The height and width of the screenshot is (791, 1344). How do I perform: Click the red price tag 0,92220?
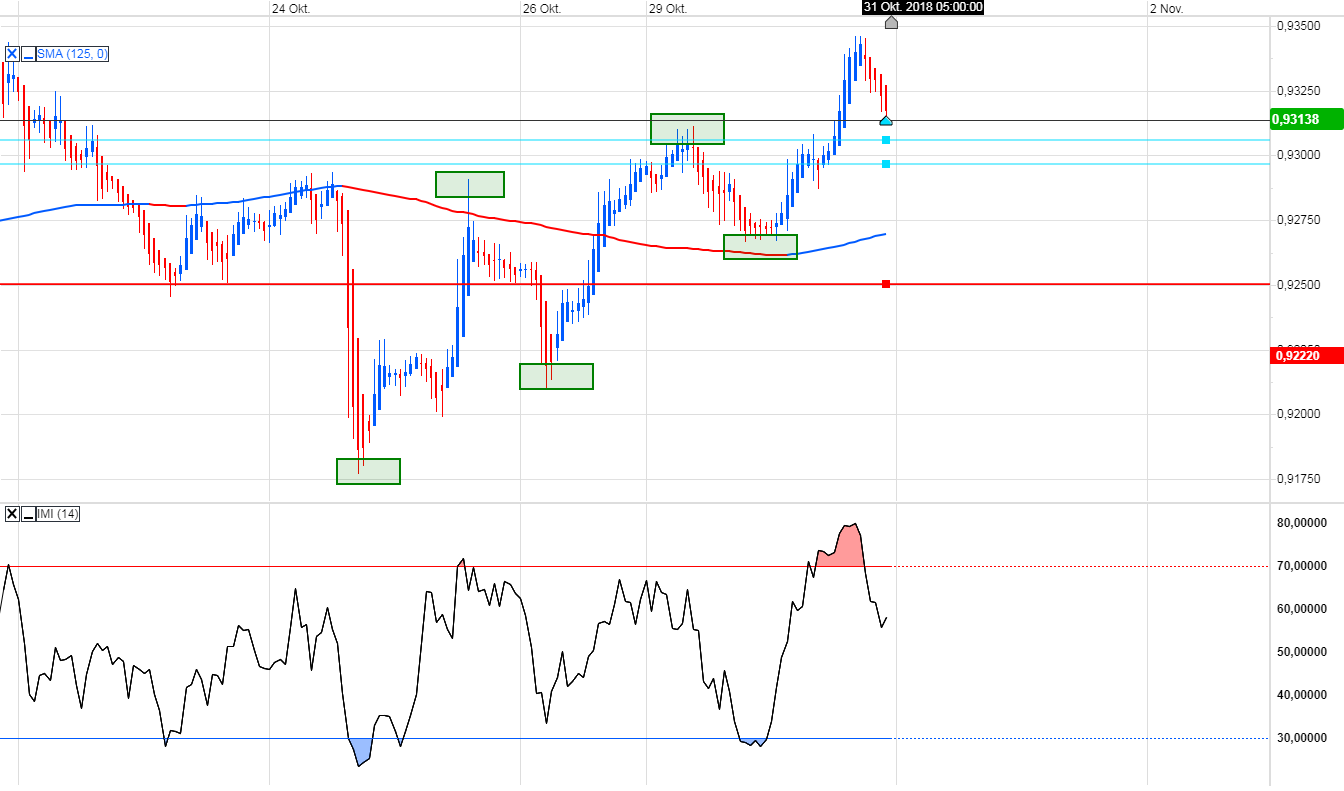point(1301,355)
